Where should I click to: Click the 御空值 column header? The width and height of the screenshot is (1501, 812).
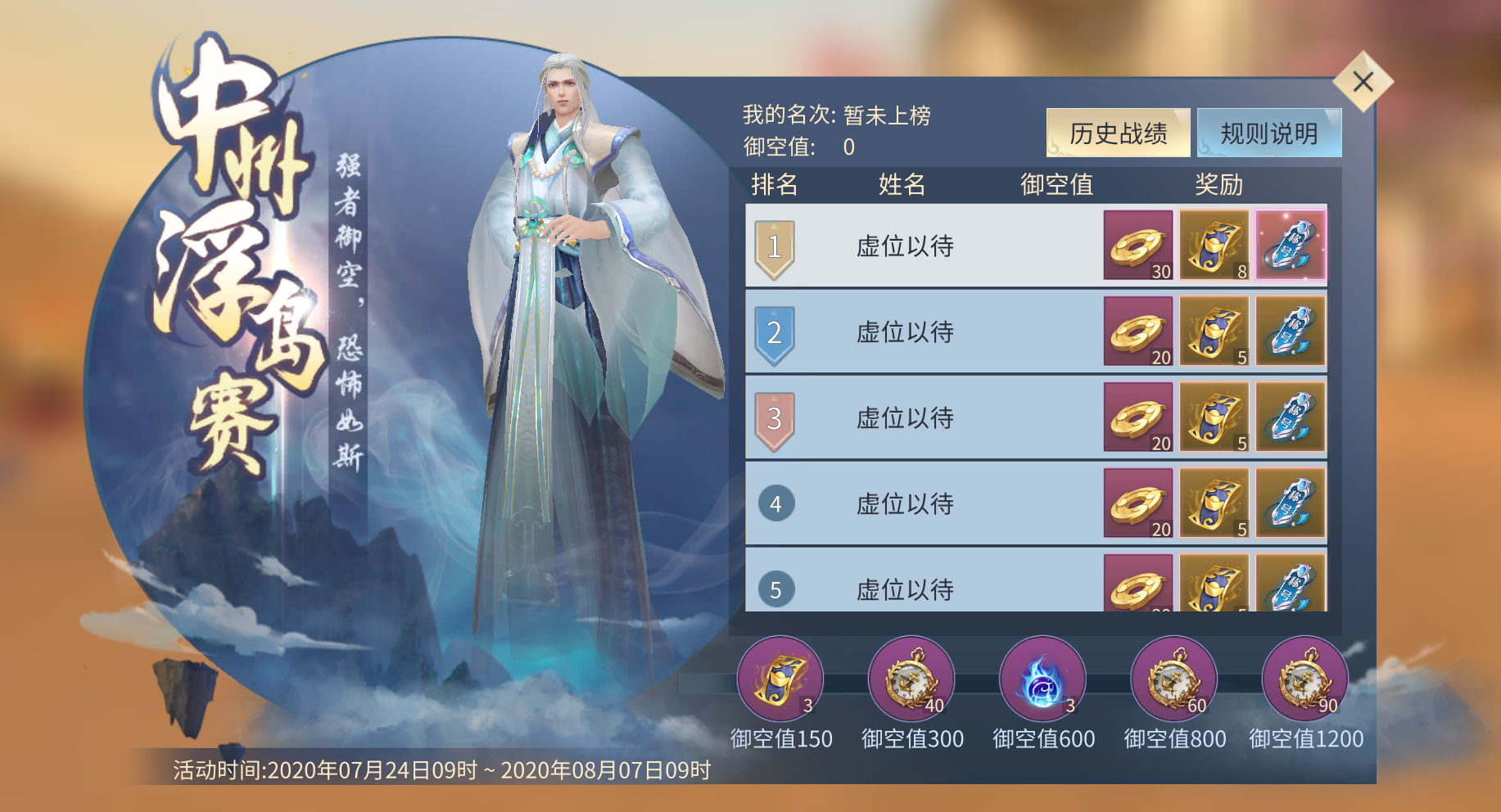pos(1056,184)
